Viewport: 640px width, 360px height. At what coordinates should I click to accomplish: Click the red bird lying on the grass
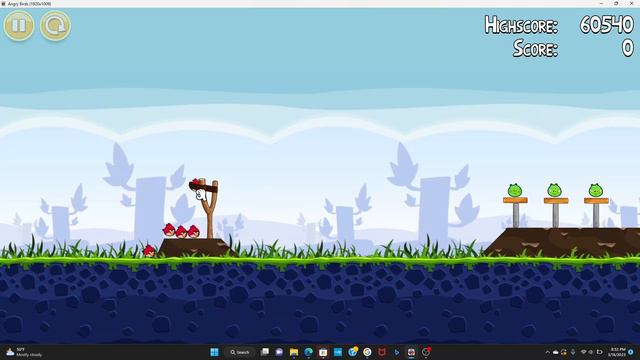pyautogui.click(x=149, y=251)
